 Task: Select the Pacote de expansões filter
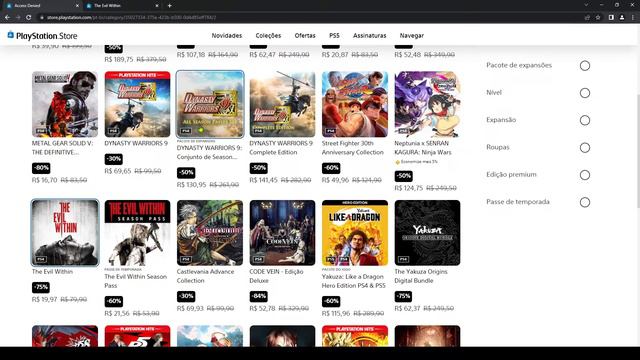[x=584, y=66]
